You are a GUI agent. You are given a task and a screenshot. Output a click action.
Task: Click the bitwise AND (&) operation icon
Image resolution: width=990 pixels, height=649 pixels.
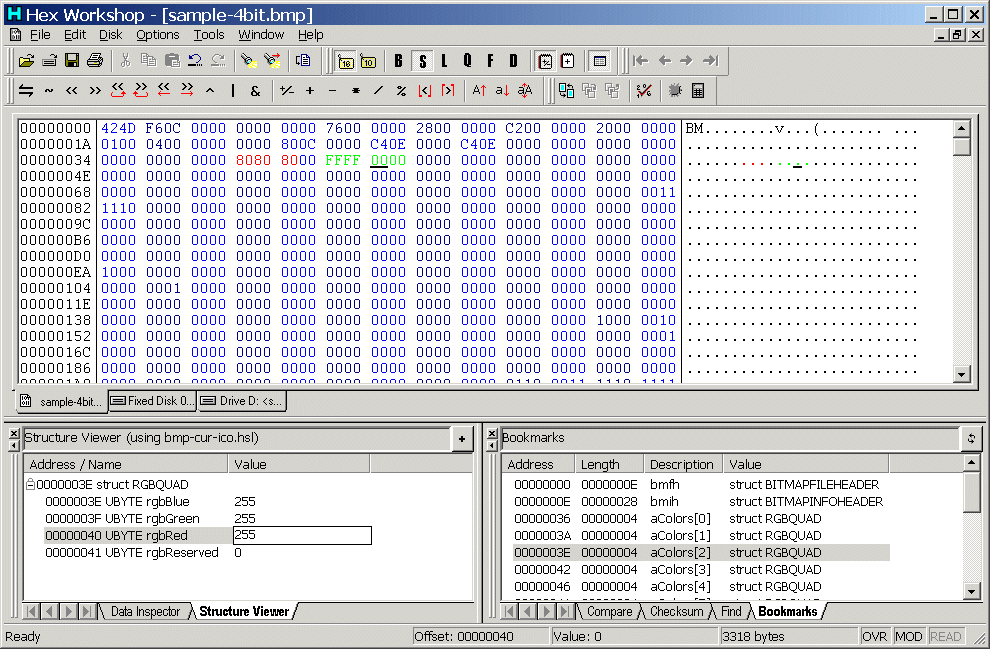(x=255, y=91)
